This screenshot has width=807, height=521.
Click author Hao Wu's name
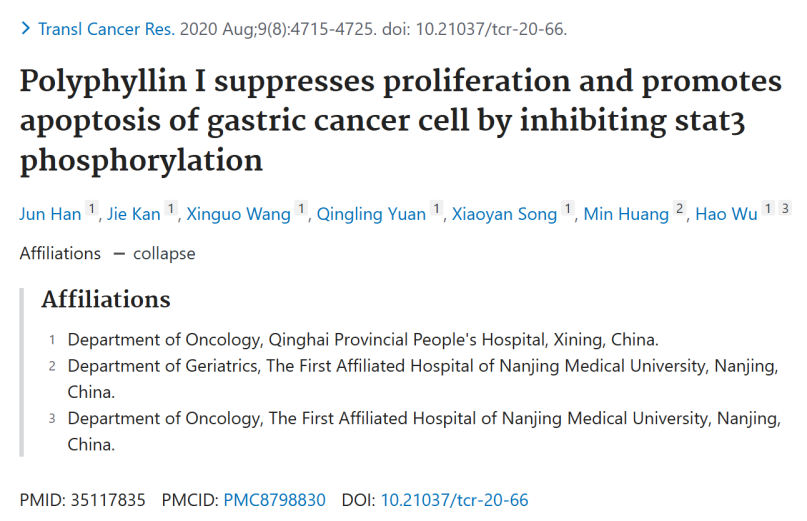pos(726,214)
